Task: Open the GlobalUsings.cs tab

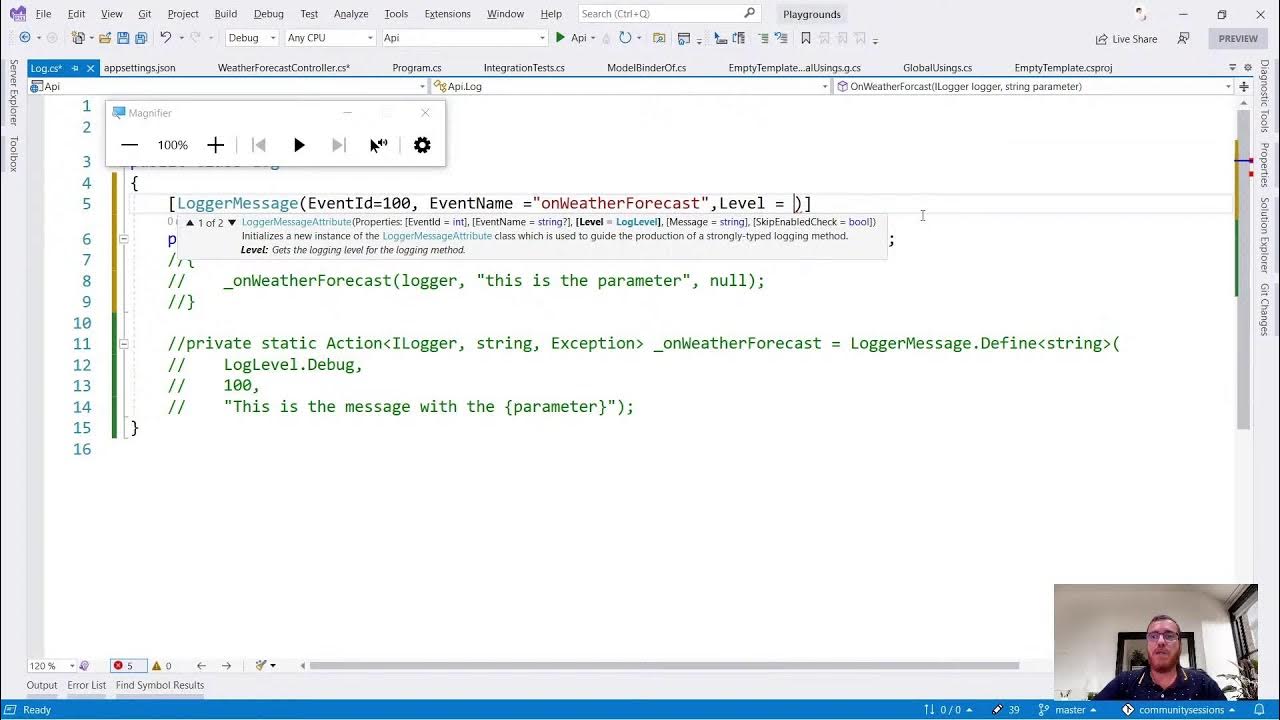Action: [x=938, y=68]
